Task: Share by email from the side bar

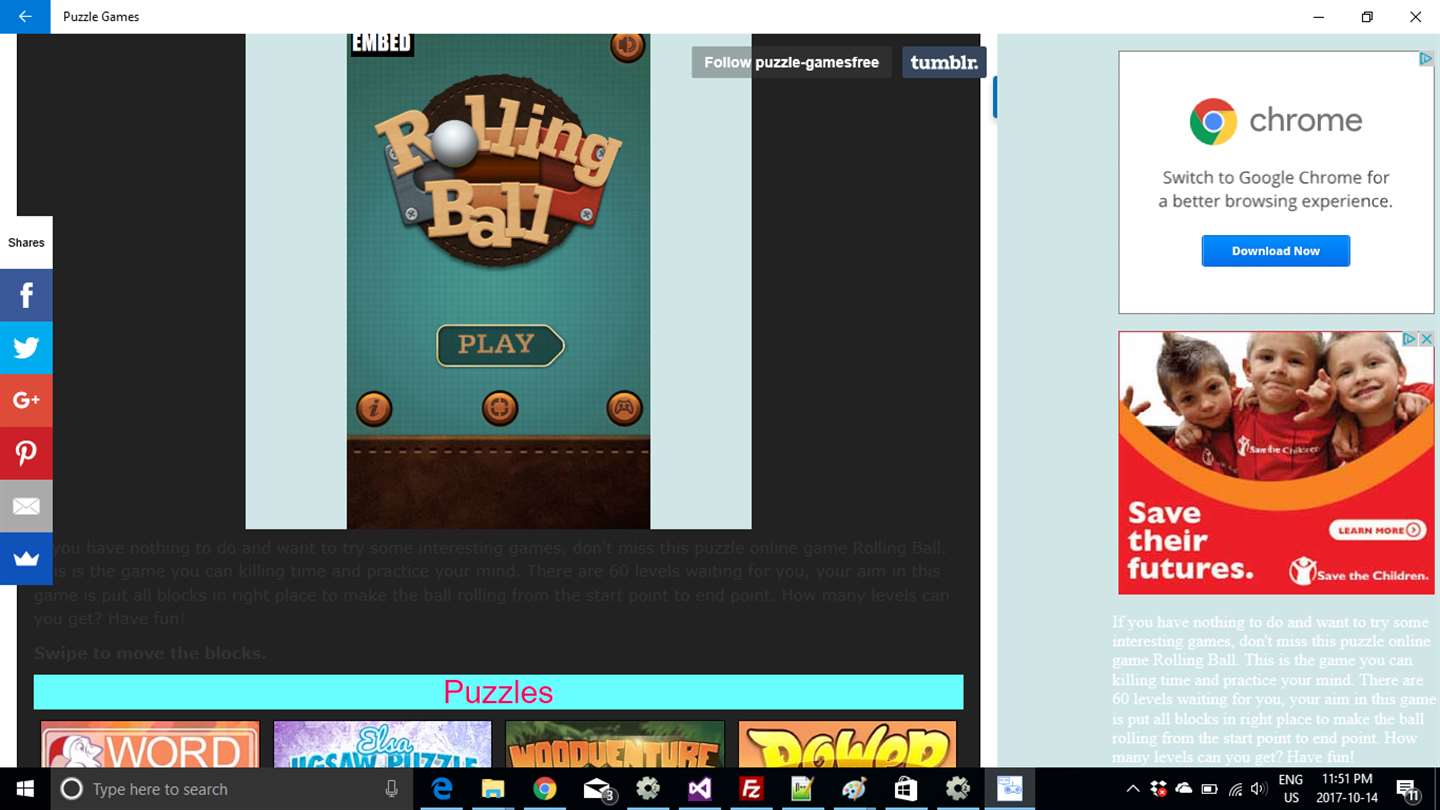Action: coord(26,507)
